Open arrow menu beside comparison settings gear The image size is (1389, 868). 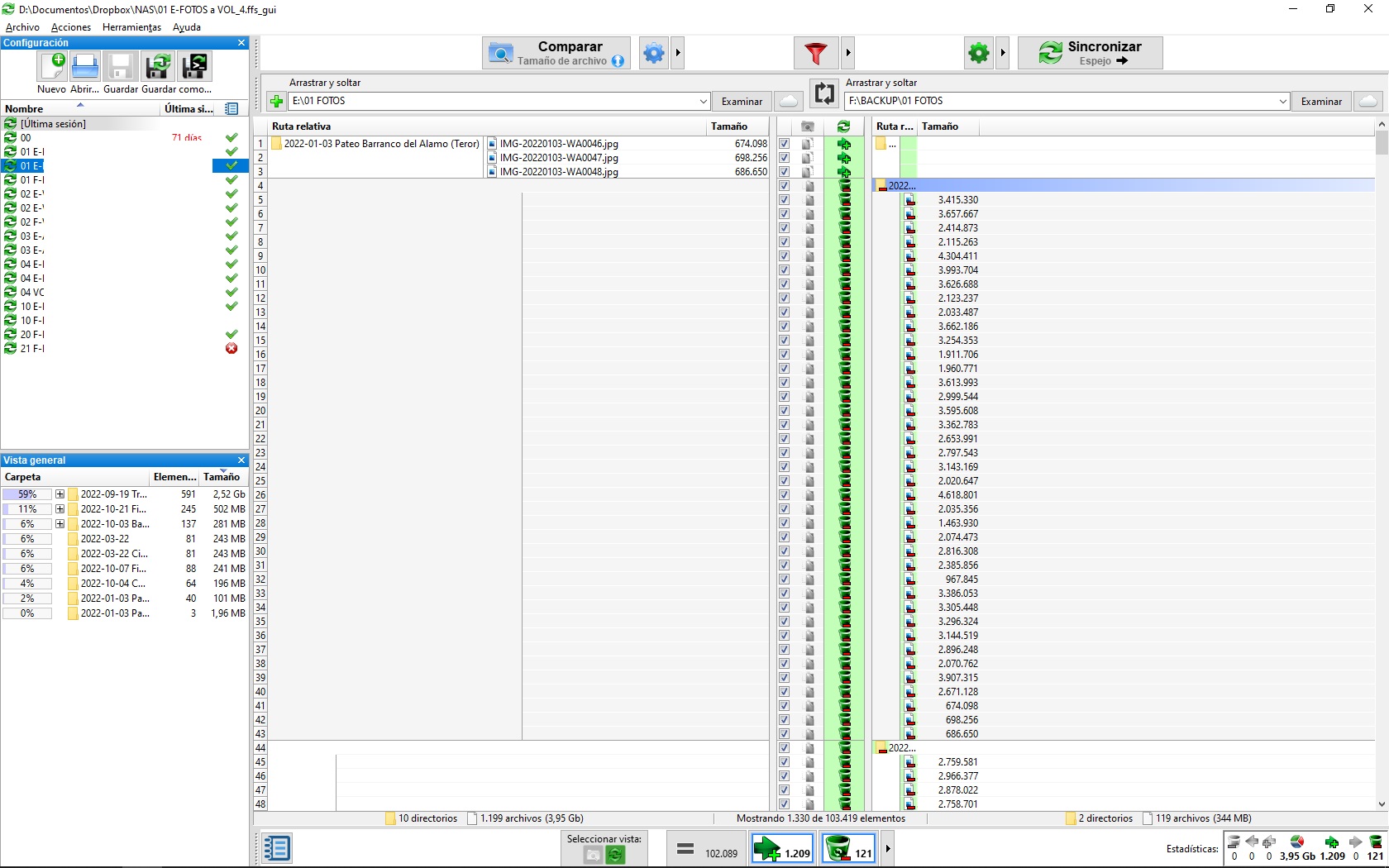pyautogui.click(x=678, y=54)
